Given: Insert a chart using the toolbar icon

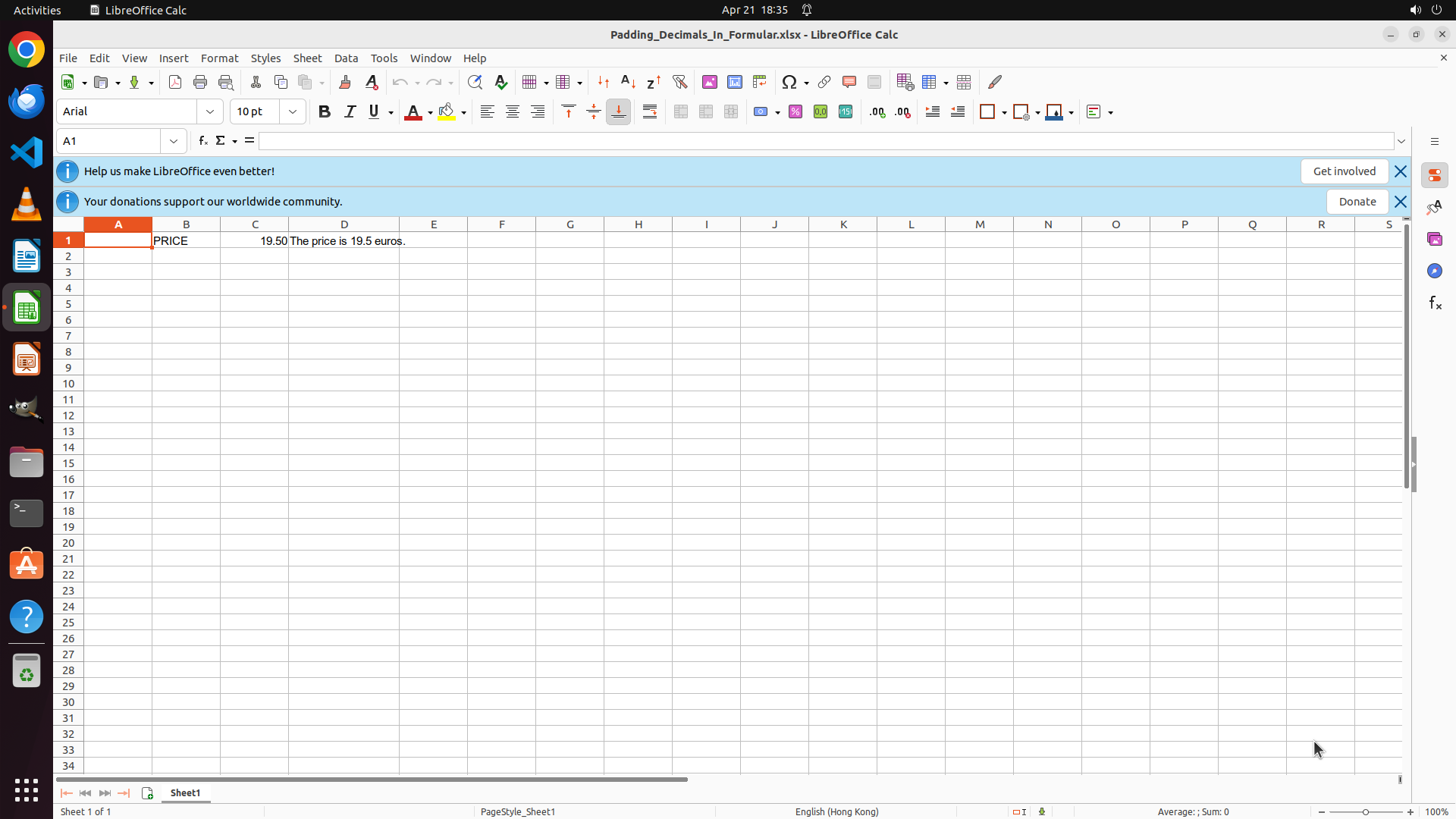Looking at the screenshot, I should tap(734, 82).
